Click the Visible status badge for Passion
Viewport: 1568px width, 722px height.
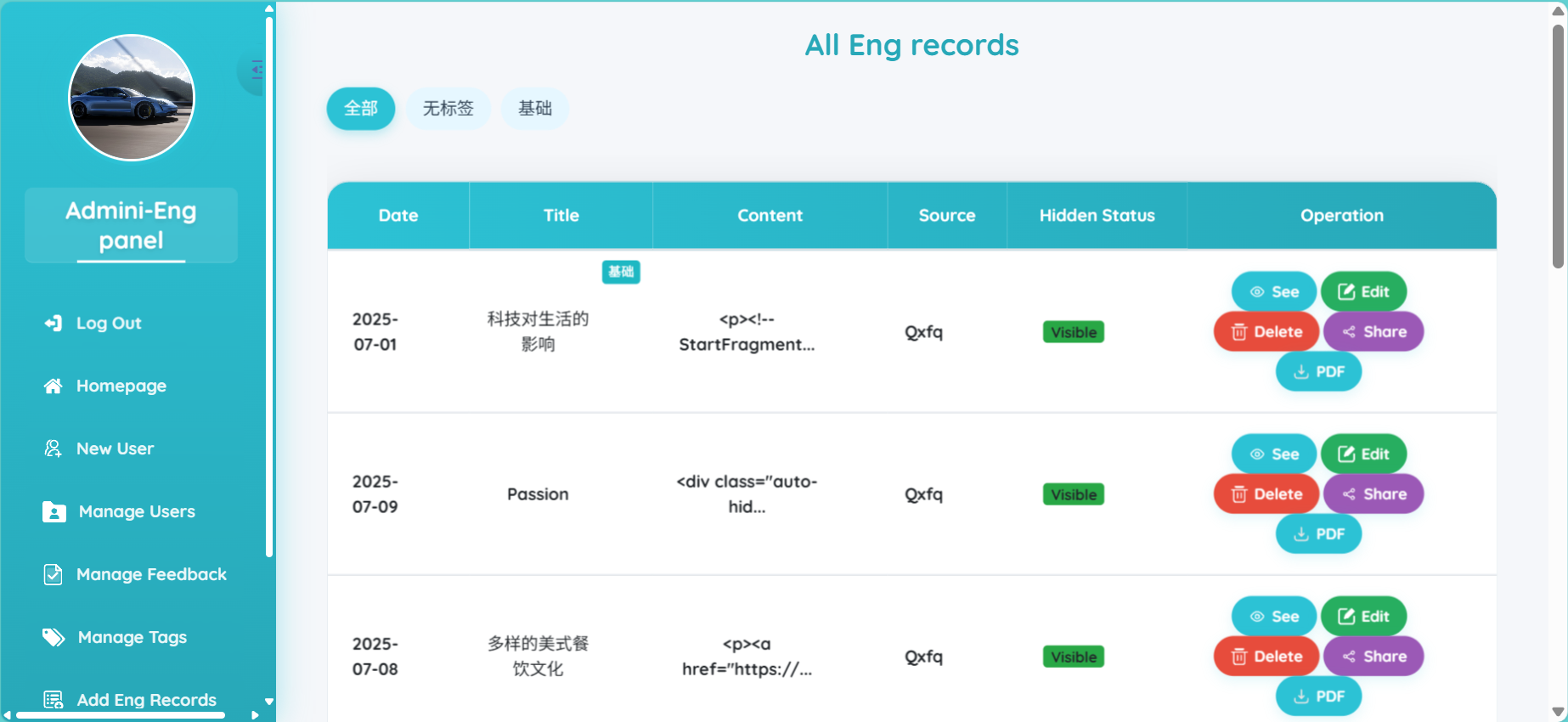click(x=1073, y=494)
